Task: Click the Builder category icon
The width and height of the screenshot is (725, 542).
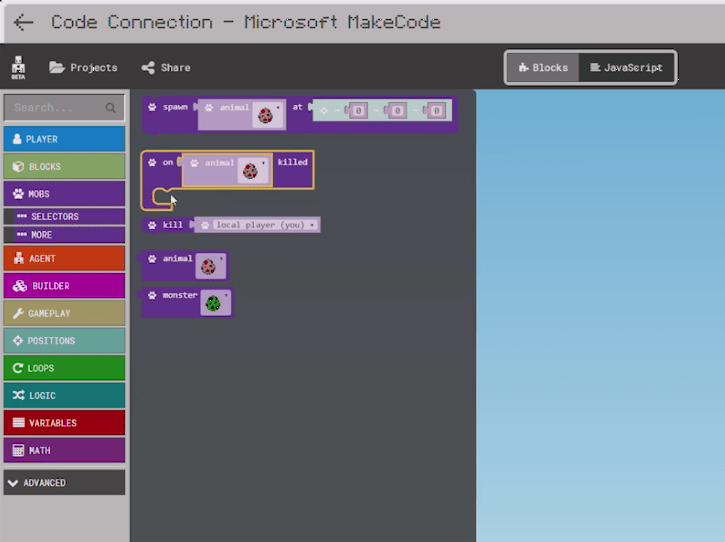Action: coord(18,286)
